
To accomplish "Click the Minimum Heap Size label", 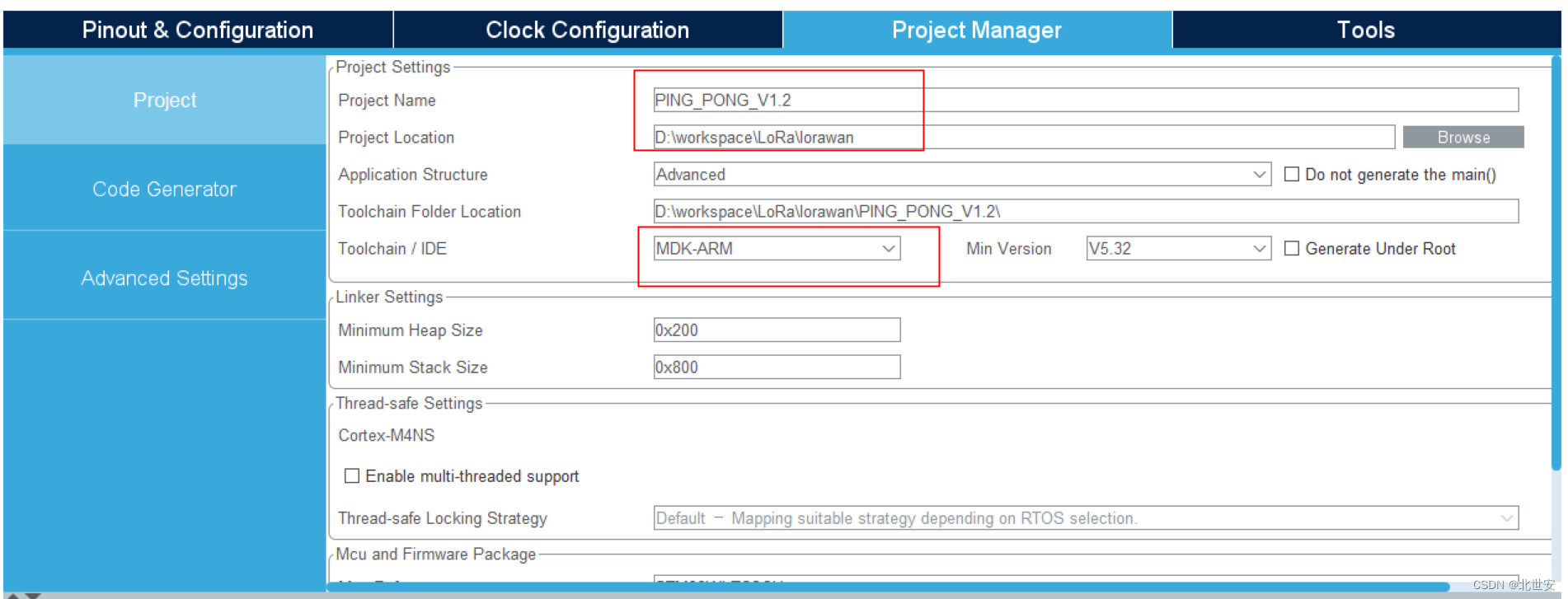I will click(411, 330).
